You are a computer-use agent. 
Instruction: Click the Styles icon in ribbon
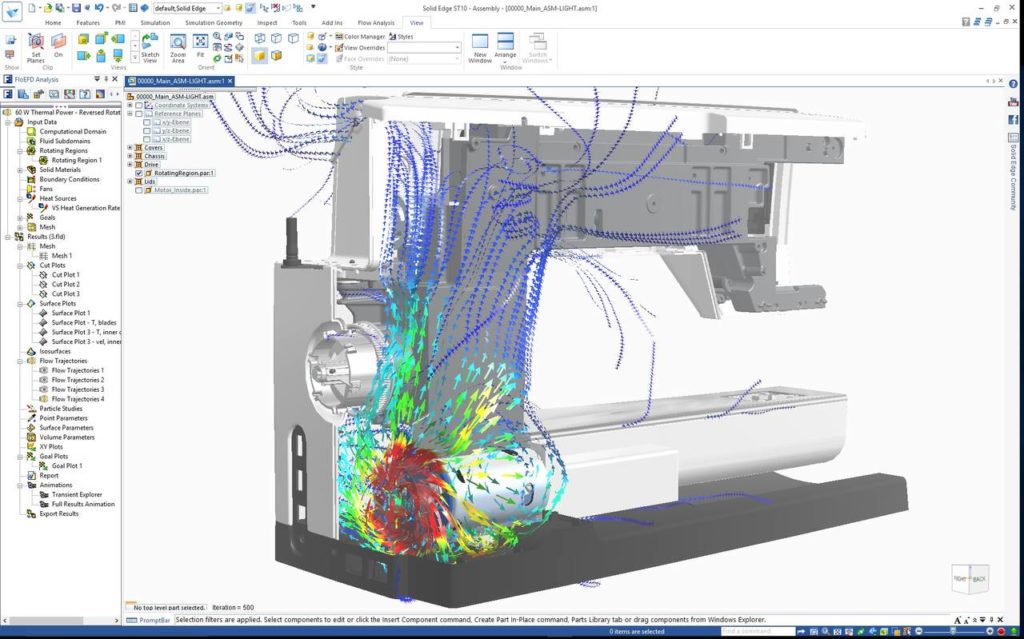399,36
